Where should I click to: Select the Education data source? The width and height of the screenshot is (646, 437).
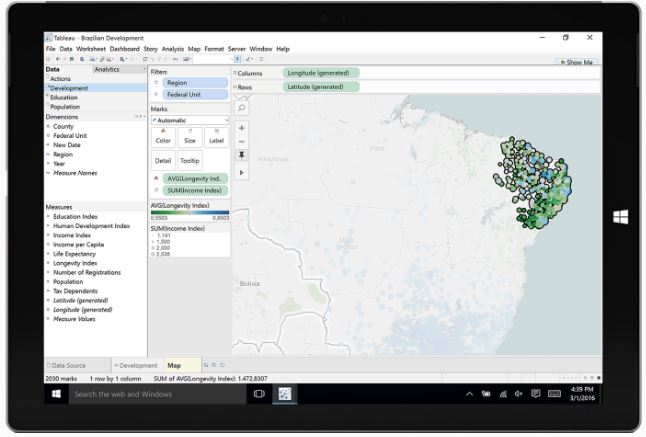click(63, 98)
